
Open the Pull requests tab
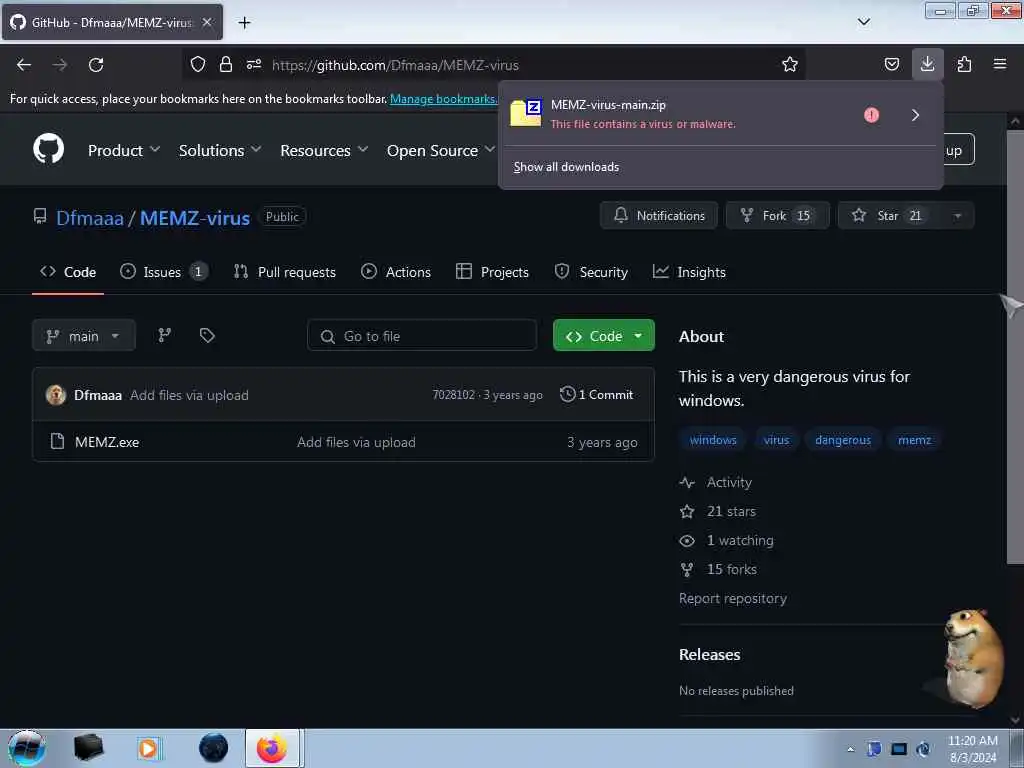pos(285,272)
